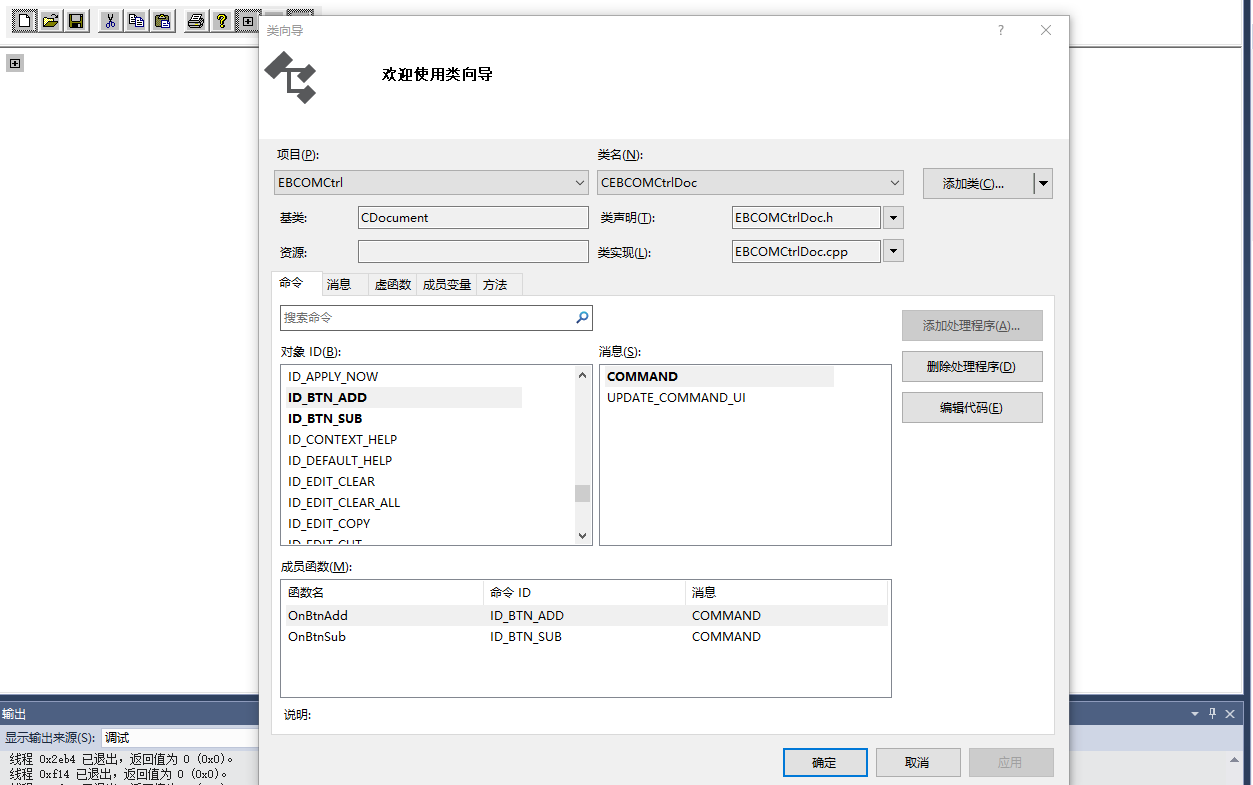The height and width of the screenshot is (785, 1253).
Task: Click the 确定 button to confirm
Action: (x=824, y=762)
